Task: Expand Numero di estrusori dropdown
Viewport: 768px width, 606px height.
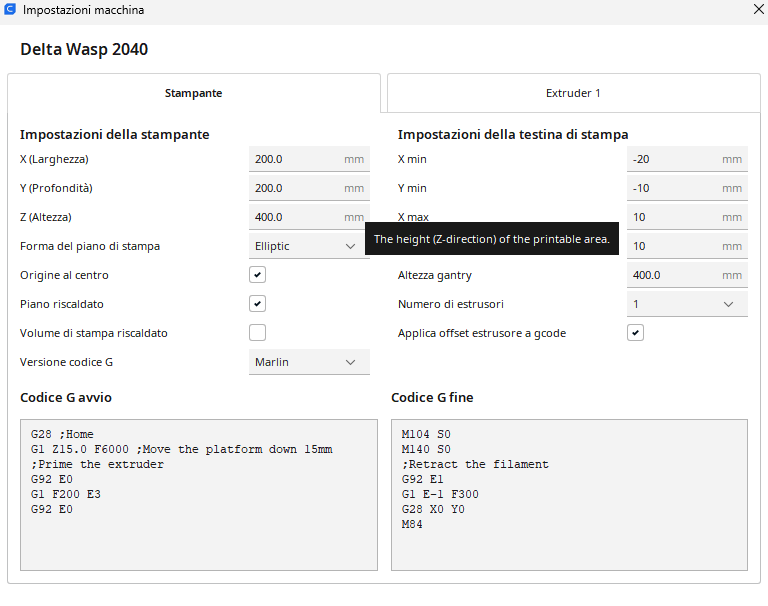Action: click(687, 304)
